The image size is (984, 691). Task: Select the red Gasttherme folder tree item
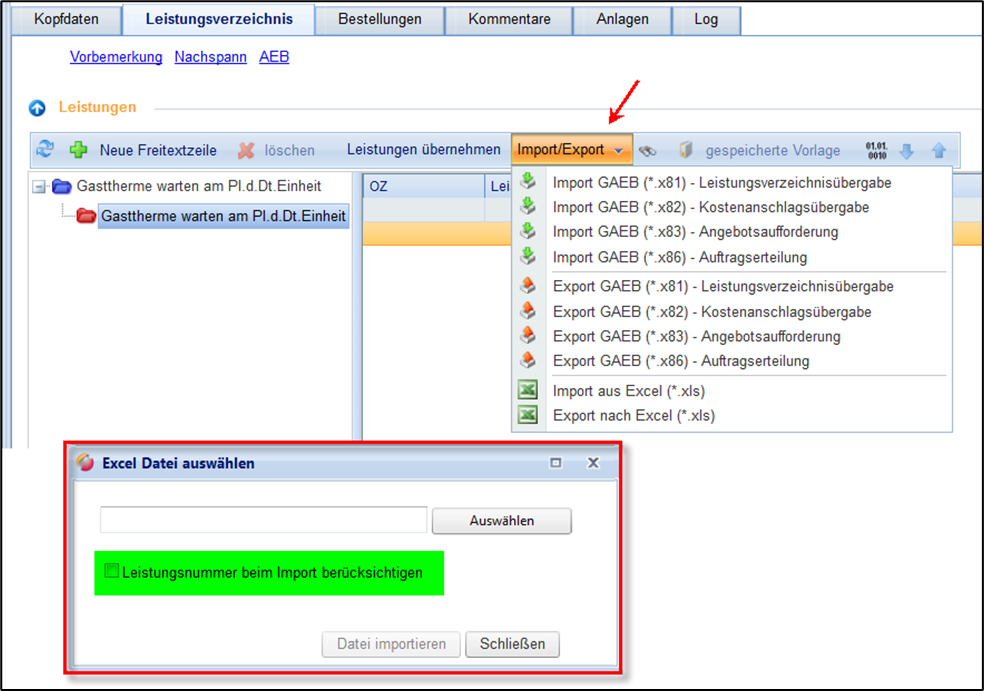tap(223, 215)
